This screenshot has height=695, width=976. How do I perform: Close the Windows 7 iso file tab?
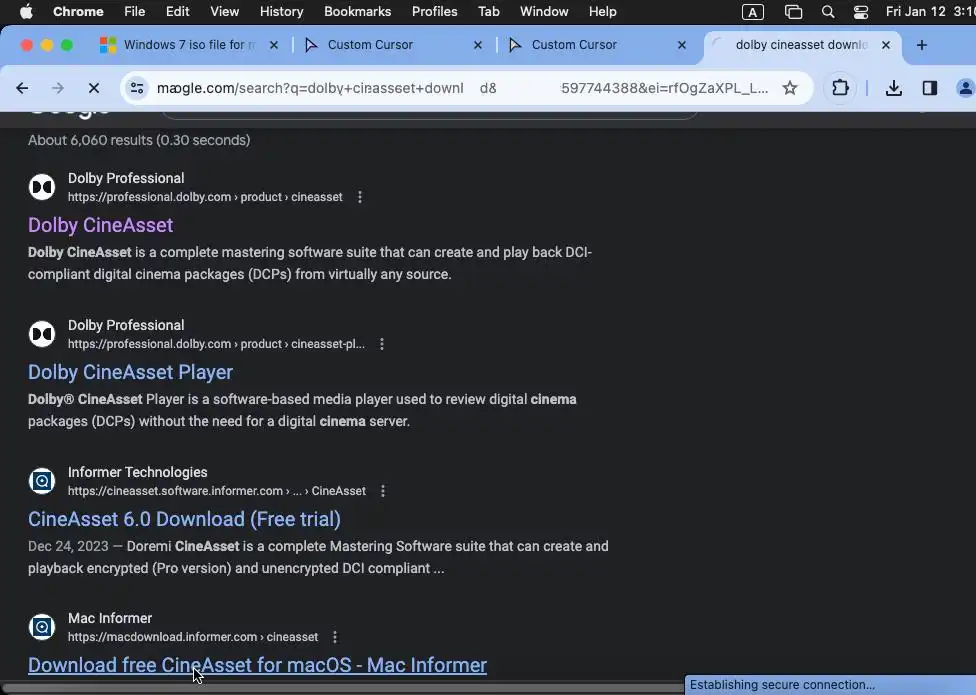coord(273,45)
